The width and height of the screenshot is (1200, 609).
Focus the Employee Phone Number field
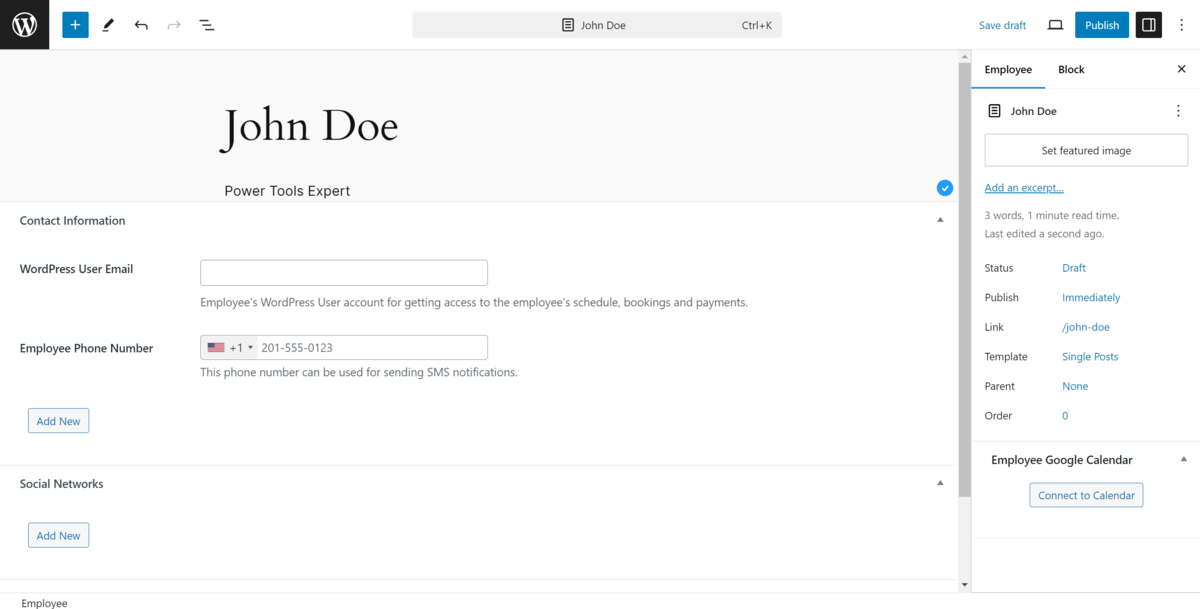pyautogui.click(x=344, y=347)
